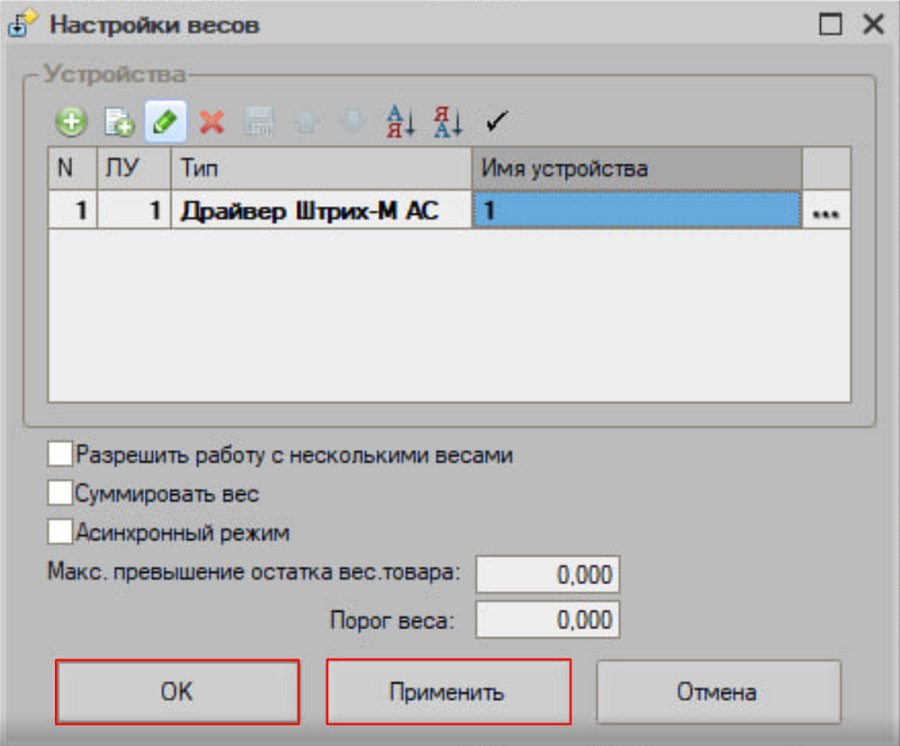Select the N cell in the Драйвер Штрих-М АС row
900x746 pixels.
[72, 210]
